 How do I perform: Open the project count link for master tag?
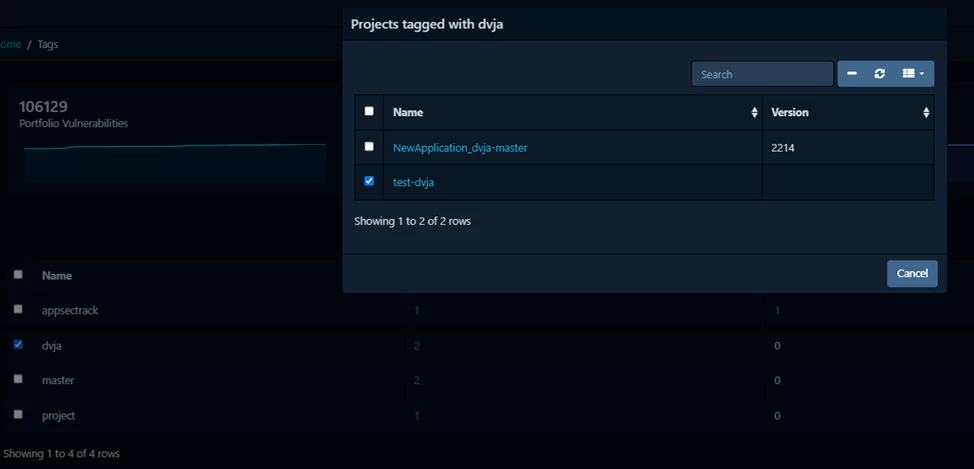tap(417, 380)
